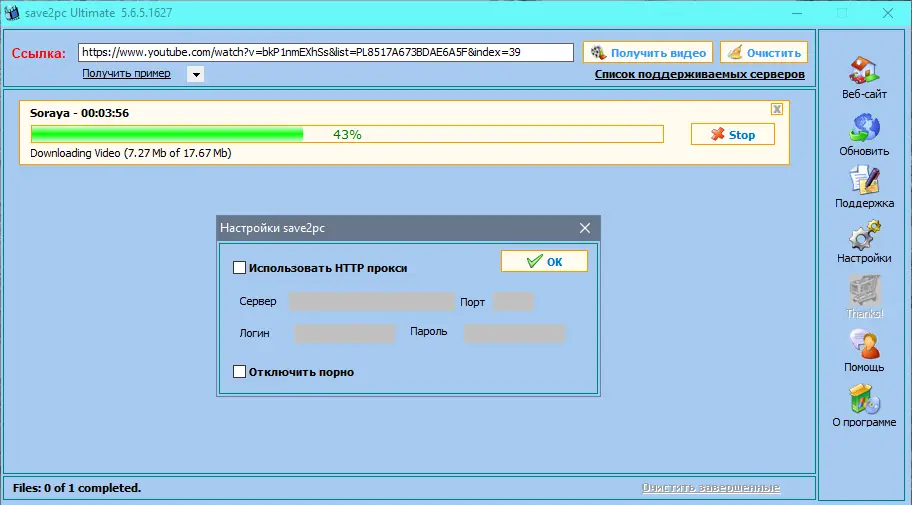Click the Получить пример link
Screen dimensions: 912x505
coord(126,73)
